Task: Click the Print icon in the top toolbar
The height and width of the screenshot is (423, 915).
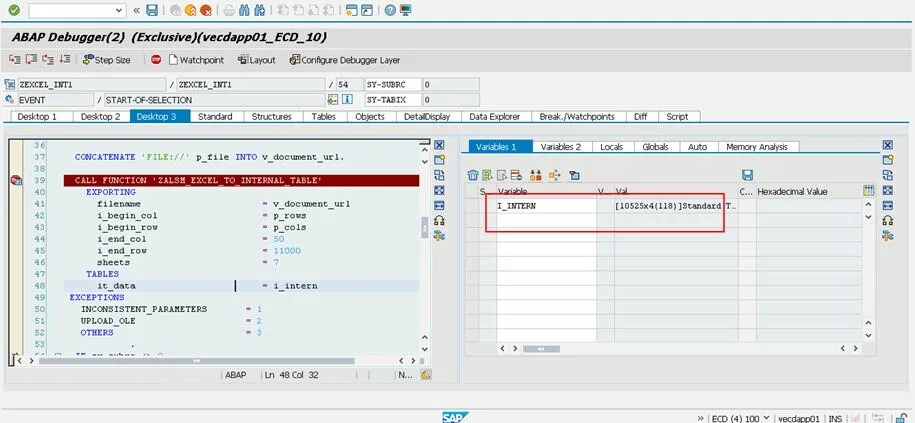Action: [229, 10]
